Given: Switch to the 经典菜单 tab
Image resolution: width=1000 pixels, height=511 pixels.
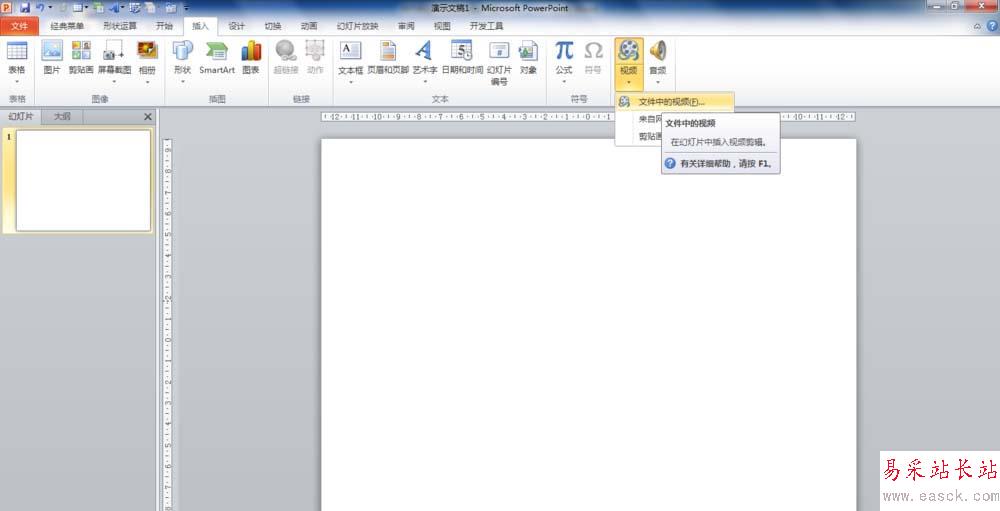Looking at the screenshot, I should click(67, 26).
